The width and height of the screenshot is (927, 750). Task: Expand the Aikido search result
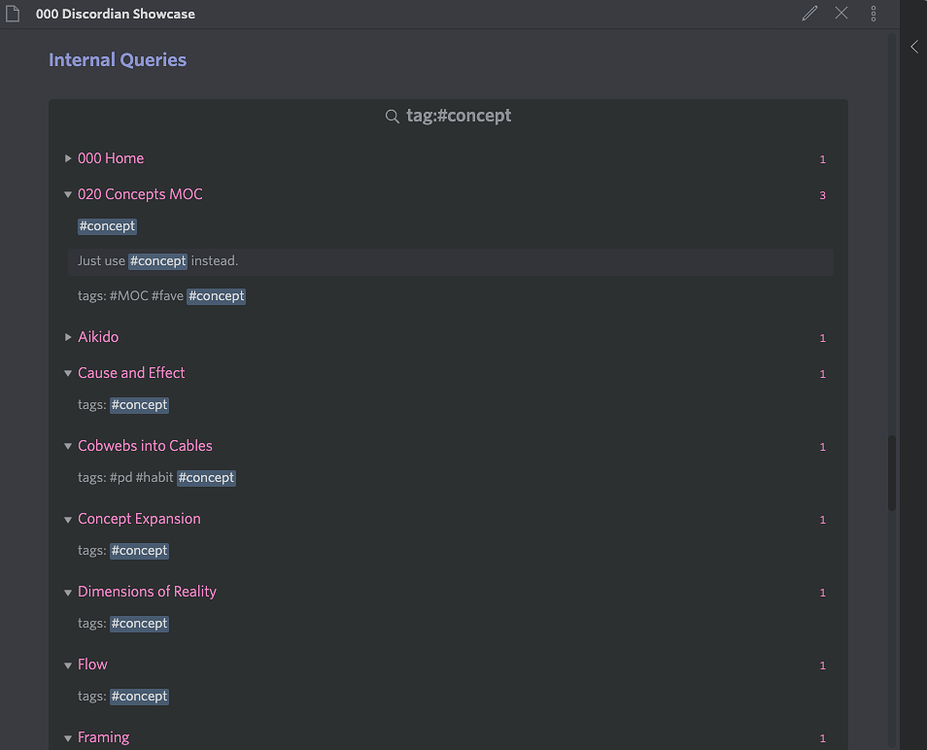pyautogui.click(x=67, y=337)
